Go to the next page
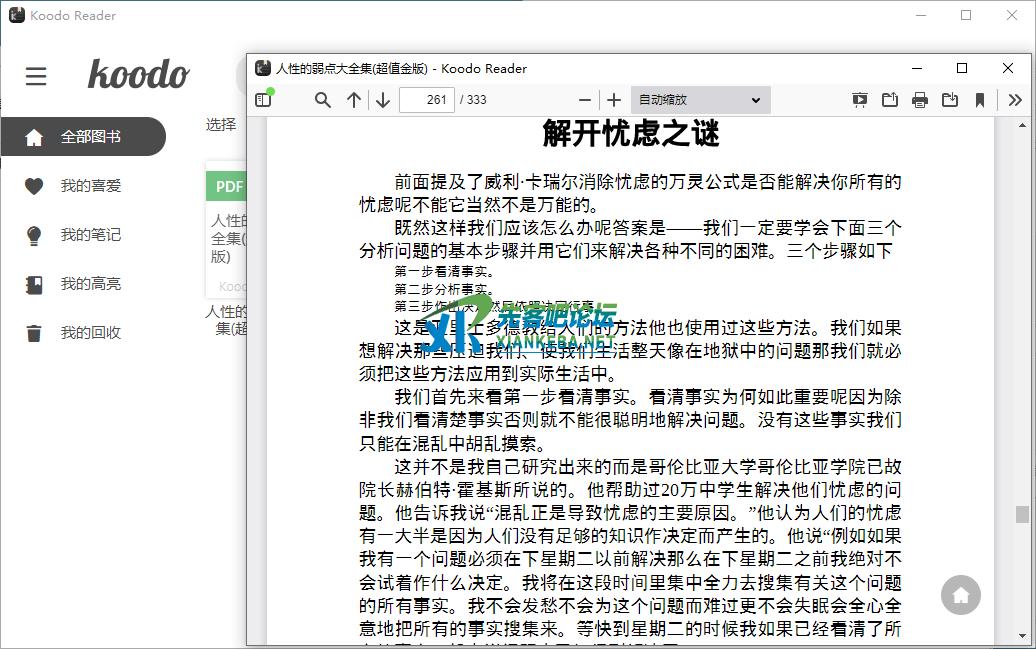1036x649 pixels. pyautogui.click(x=383, y=100)
